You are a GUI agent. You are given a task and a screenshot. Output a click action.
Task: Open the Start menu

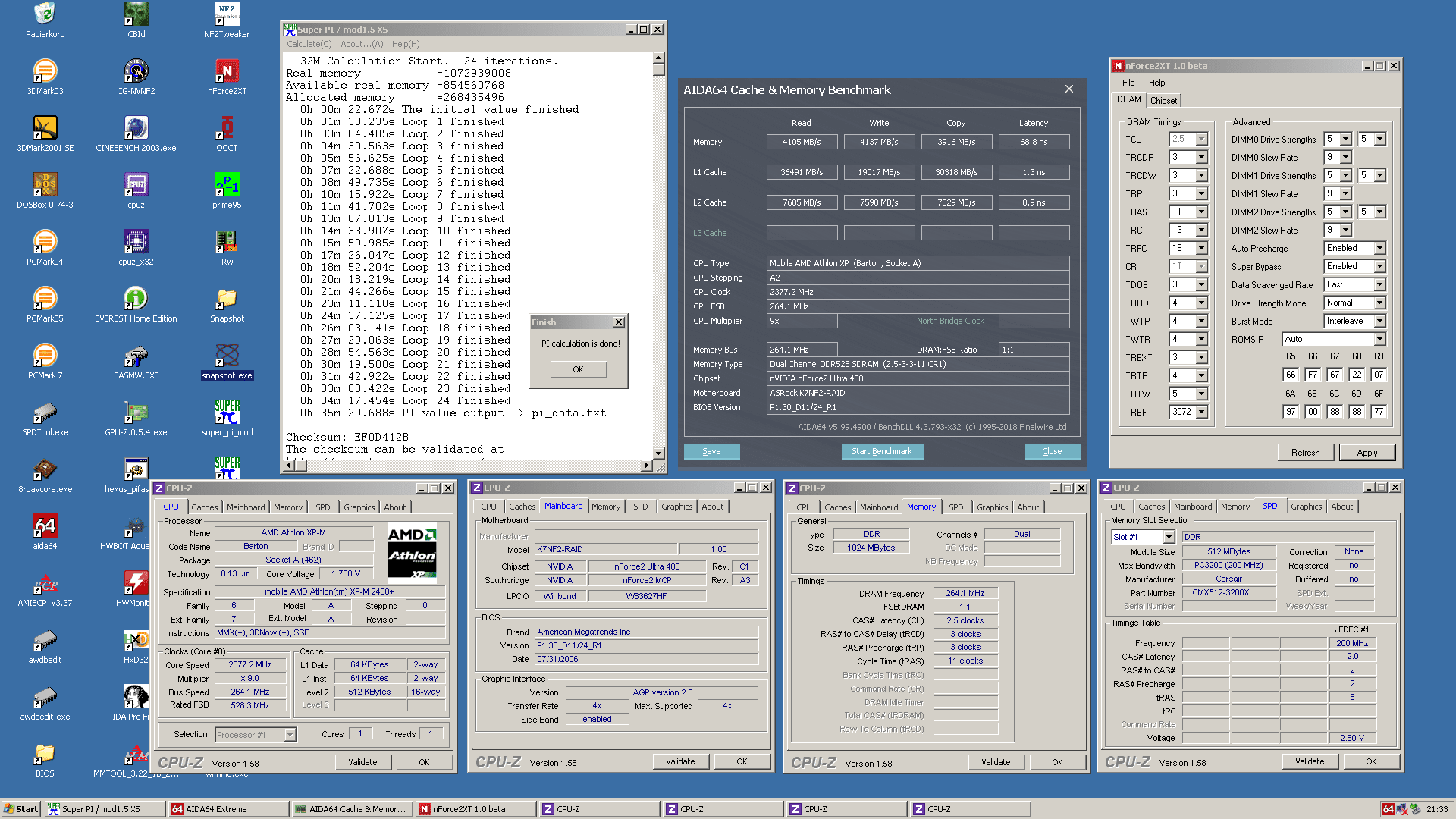(21, 809)
